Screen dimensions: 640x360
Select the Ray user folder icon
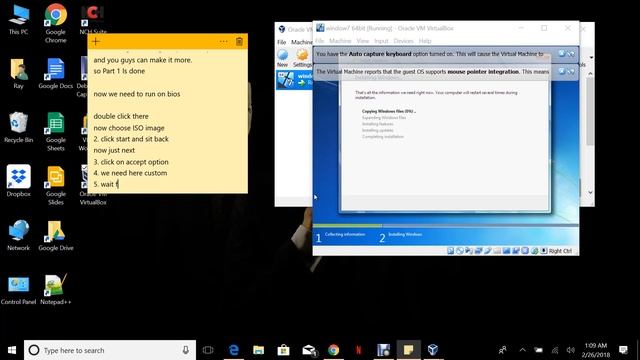click(18, 73)
